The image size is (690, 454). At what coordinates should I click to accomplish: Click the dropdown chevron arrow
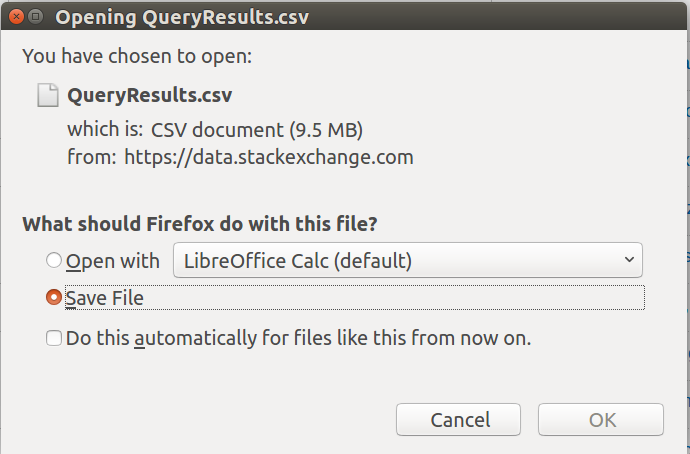(628, 260)
